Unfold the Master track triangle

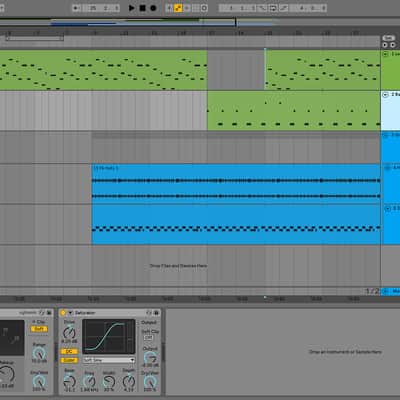385,292
